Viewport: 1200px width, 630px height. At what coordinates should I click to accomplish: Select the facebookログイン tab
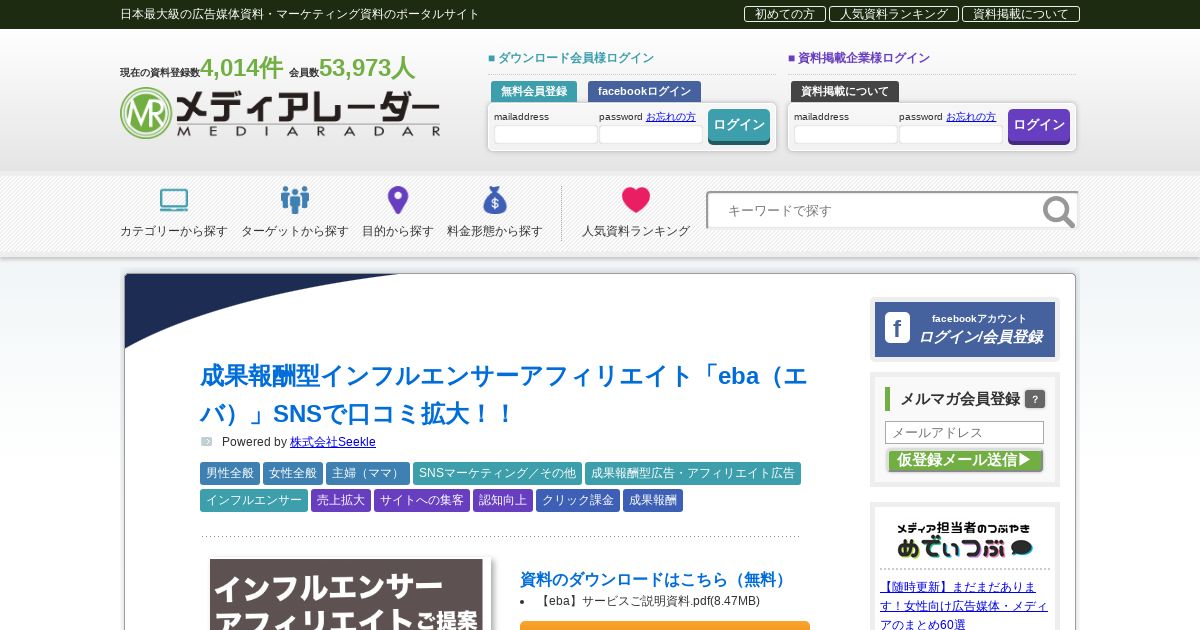644,91
